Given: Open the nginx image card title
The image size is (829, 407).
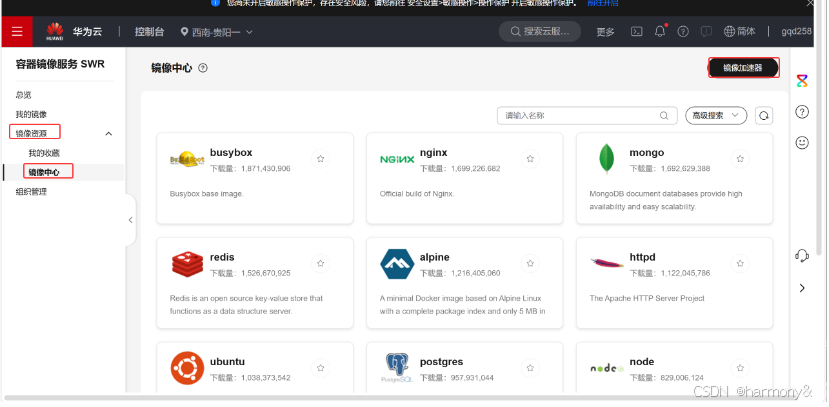Looking at the screenshot, I should 434,153.
